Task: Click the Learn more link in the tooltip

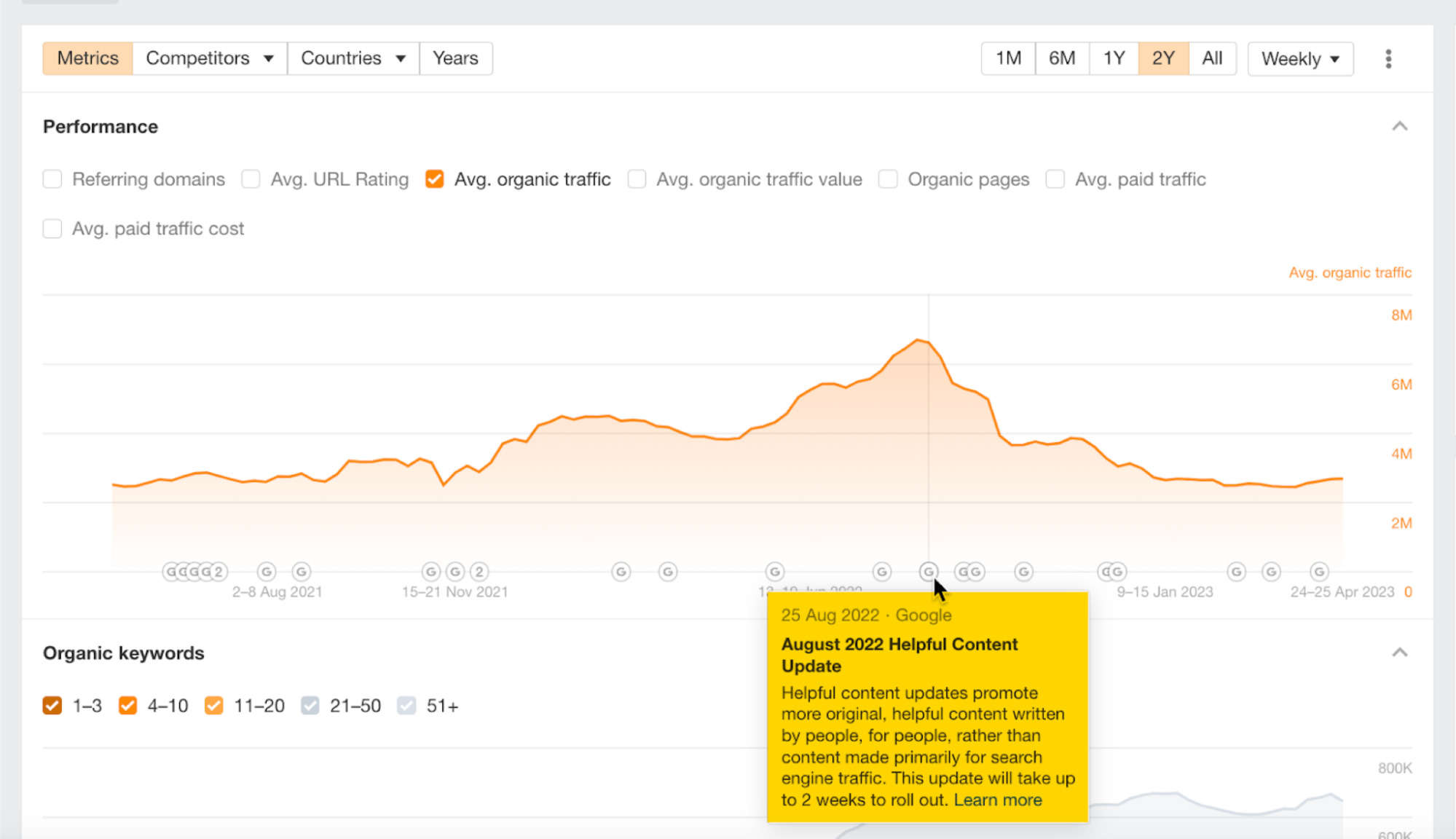Action: (999, 799)
